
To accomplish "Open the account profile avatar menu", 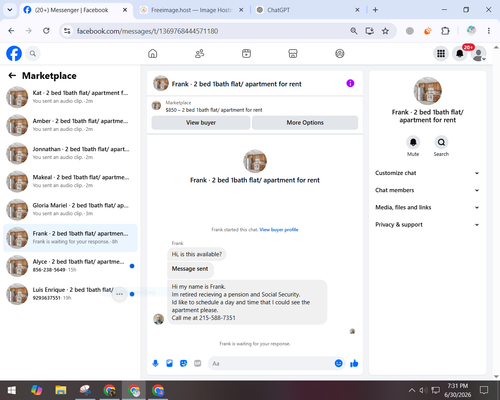I will [479, 54].
